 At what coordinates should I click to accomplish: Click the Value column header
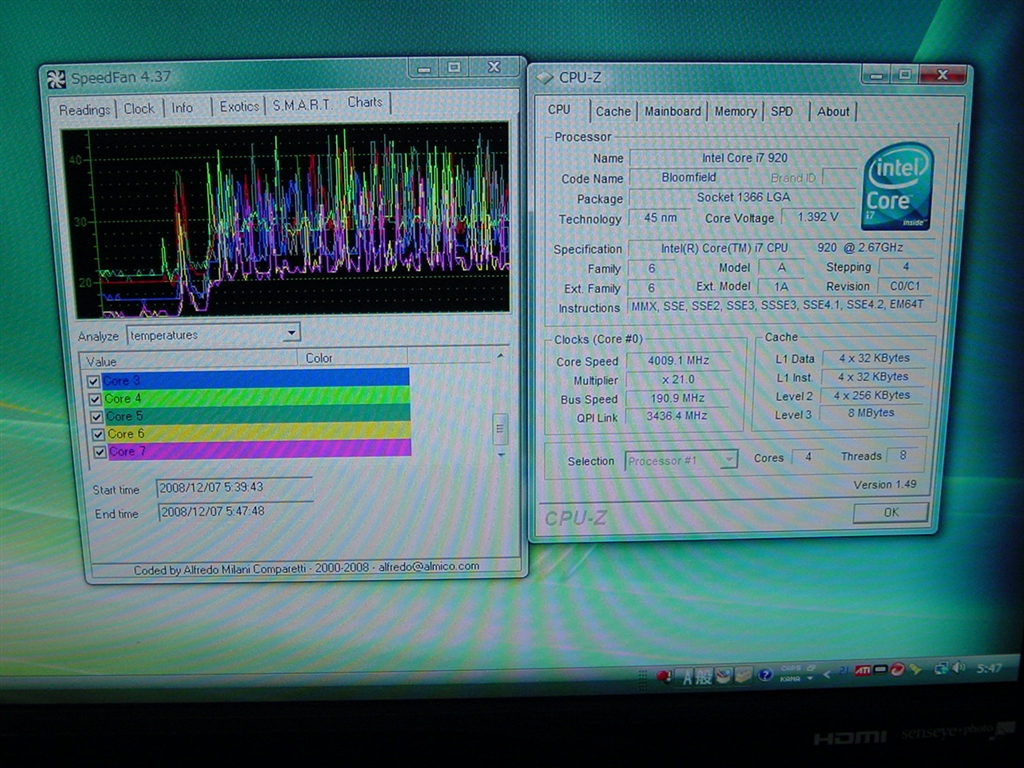(188, 360)
